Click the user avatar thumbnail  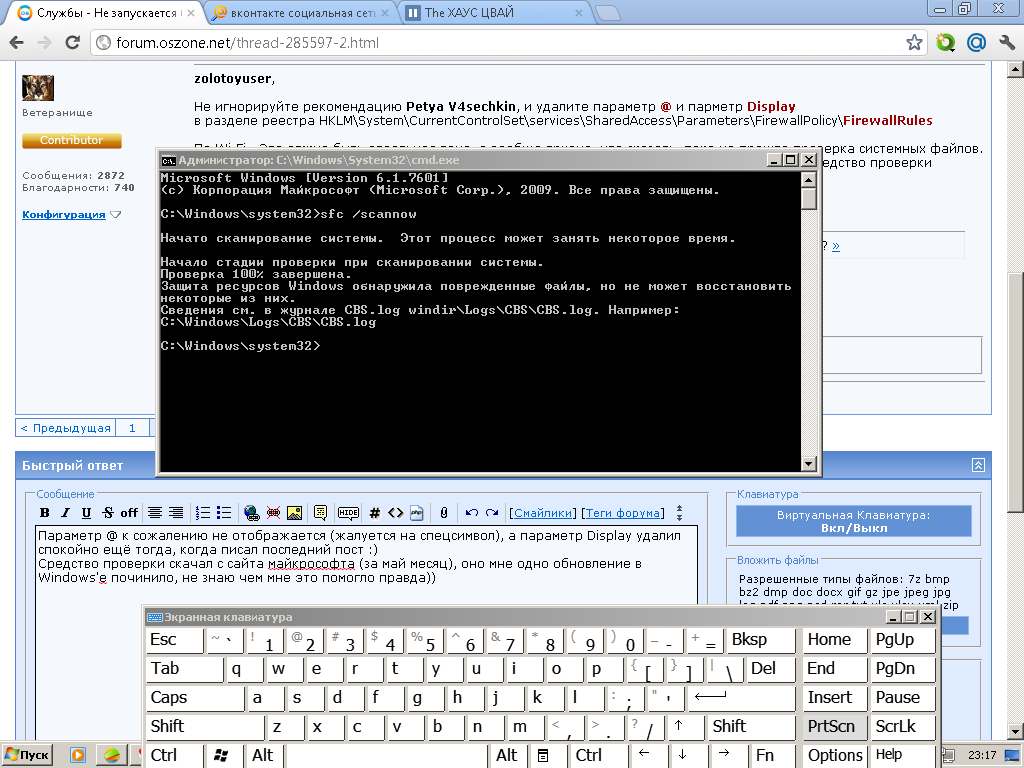click(38, 88)
